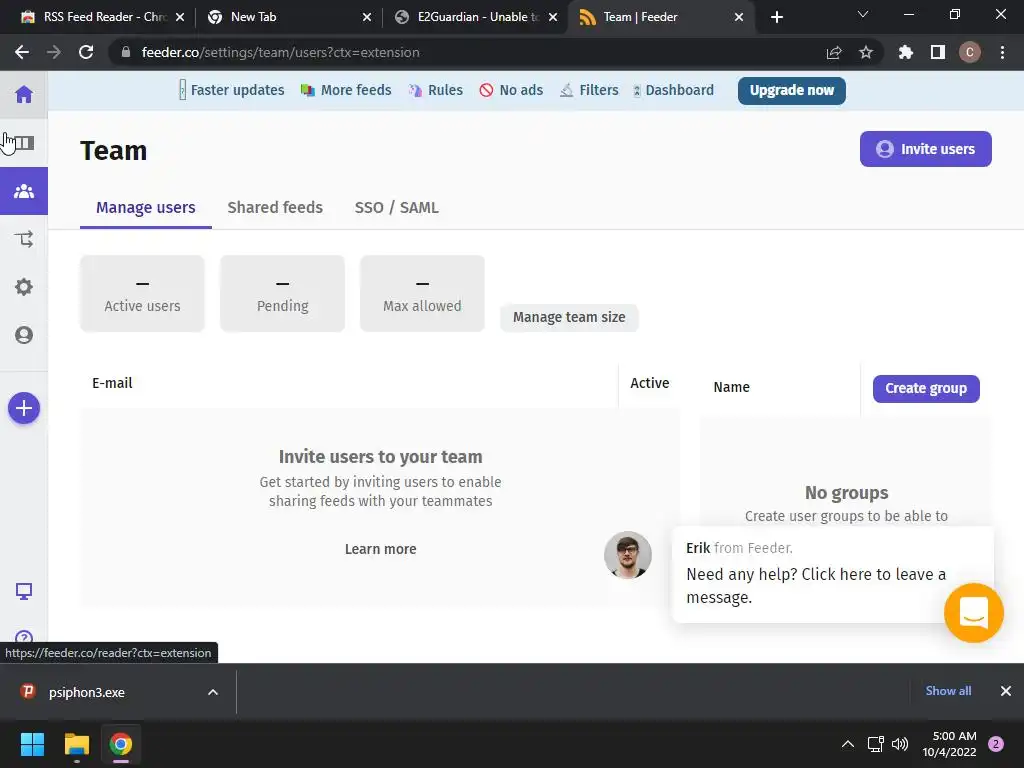Open the Windows Start menu
Viewport: 1024px width, 768px height.
(32, 744)
